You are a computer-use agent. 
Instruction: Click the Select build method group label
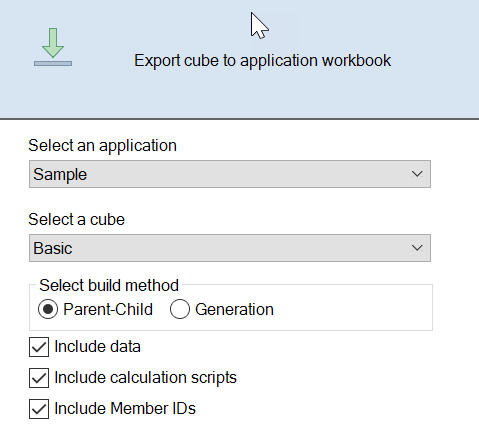(109, 286)
